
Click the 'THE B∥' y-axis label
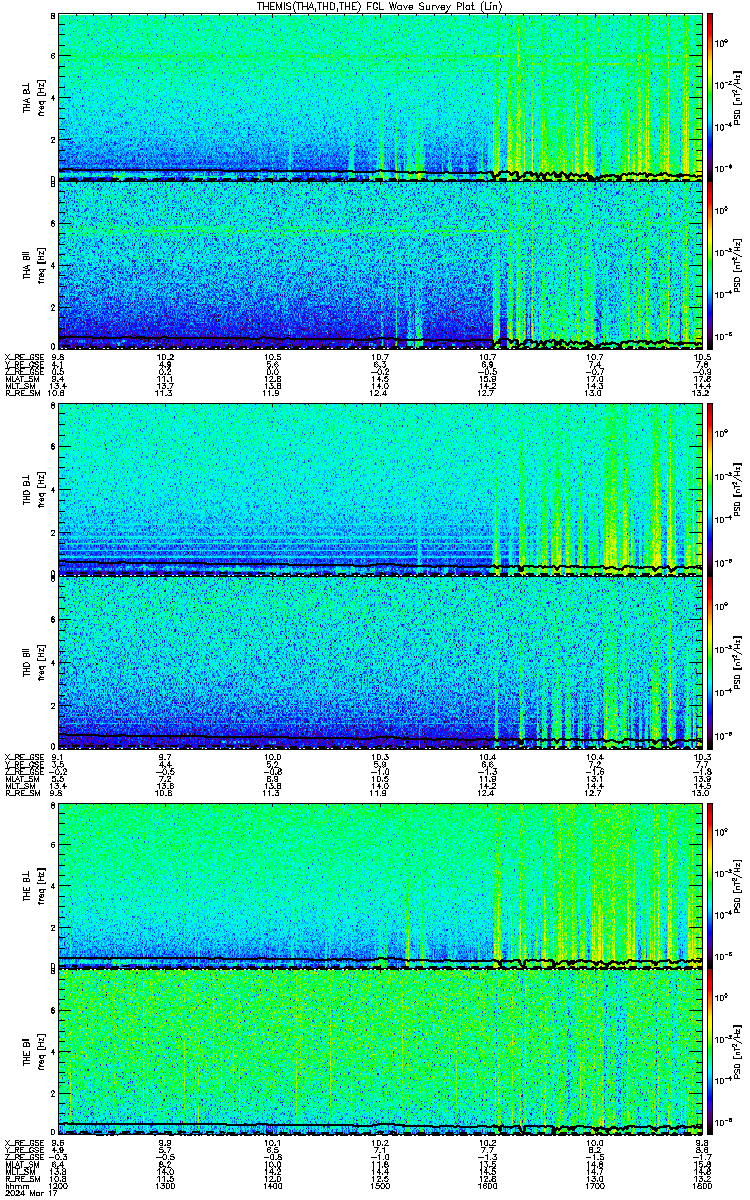29,1053
